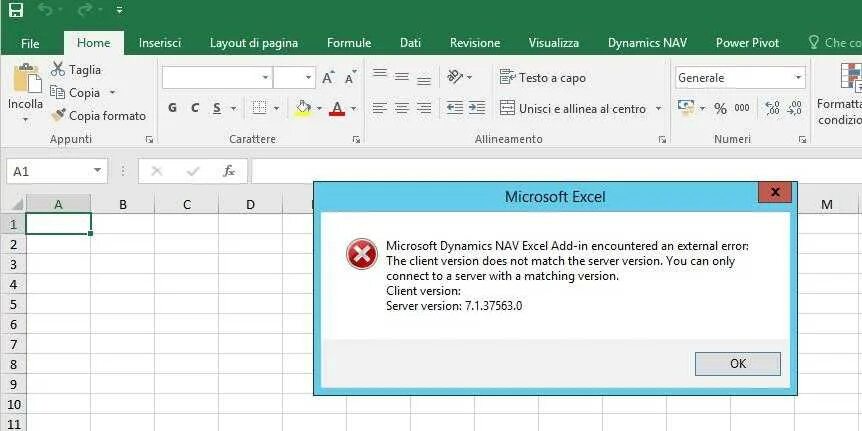Click OK in the Microsoft Excel dialog
The image size is (862, 431).
(738, 363)
